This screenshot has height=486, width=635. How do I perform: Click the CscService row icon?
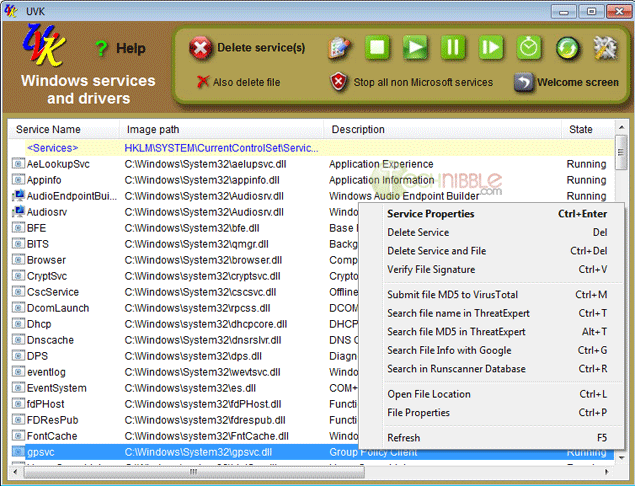coord(18,292)
